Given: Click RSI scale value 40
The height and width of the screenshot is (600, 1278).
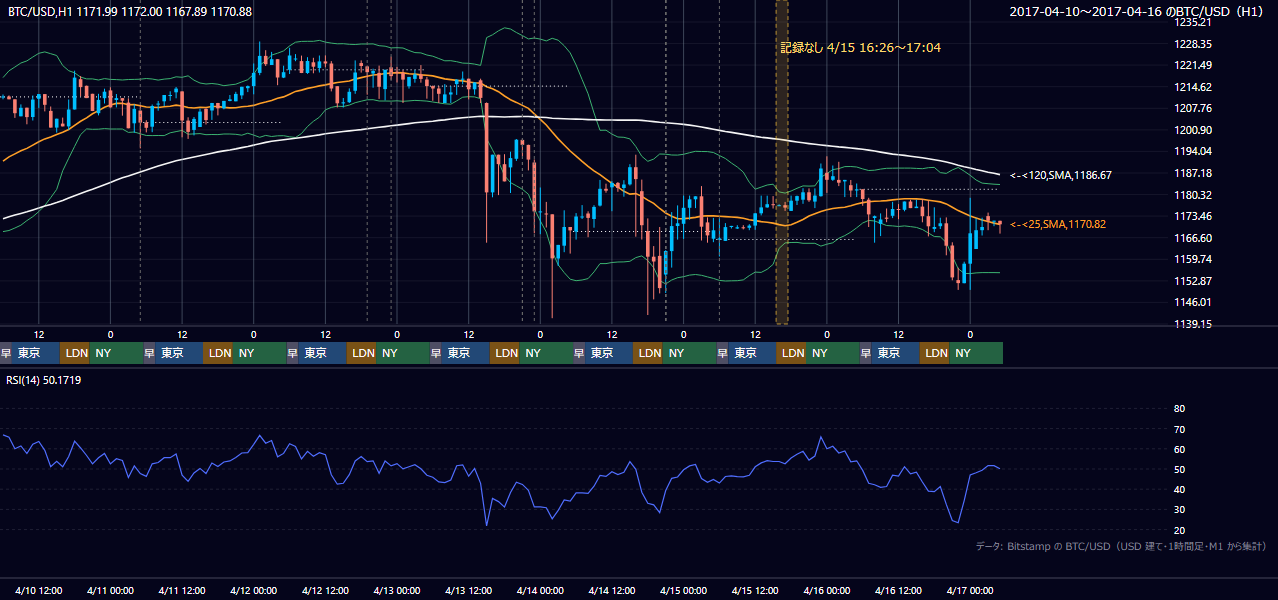Looking at the screenshot, I should [1179, 490].
